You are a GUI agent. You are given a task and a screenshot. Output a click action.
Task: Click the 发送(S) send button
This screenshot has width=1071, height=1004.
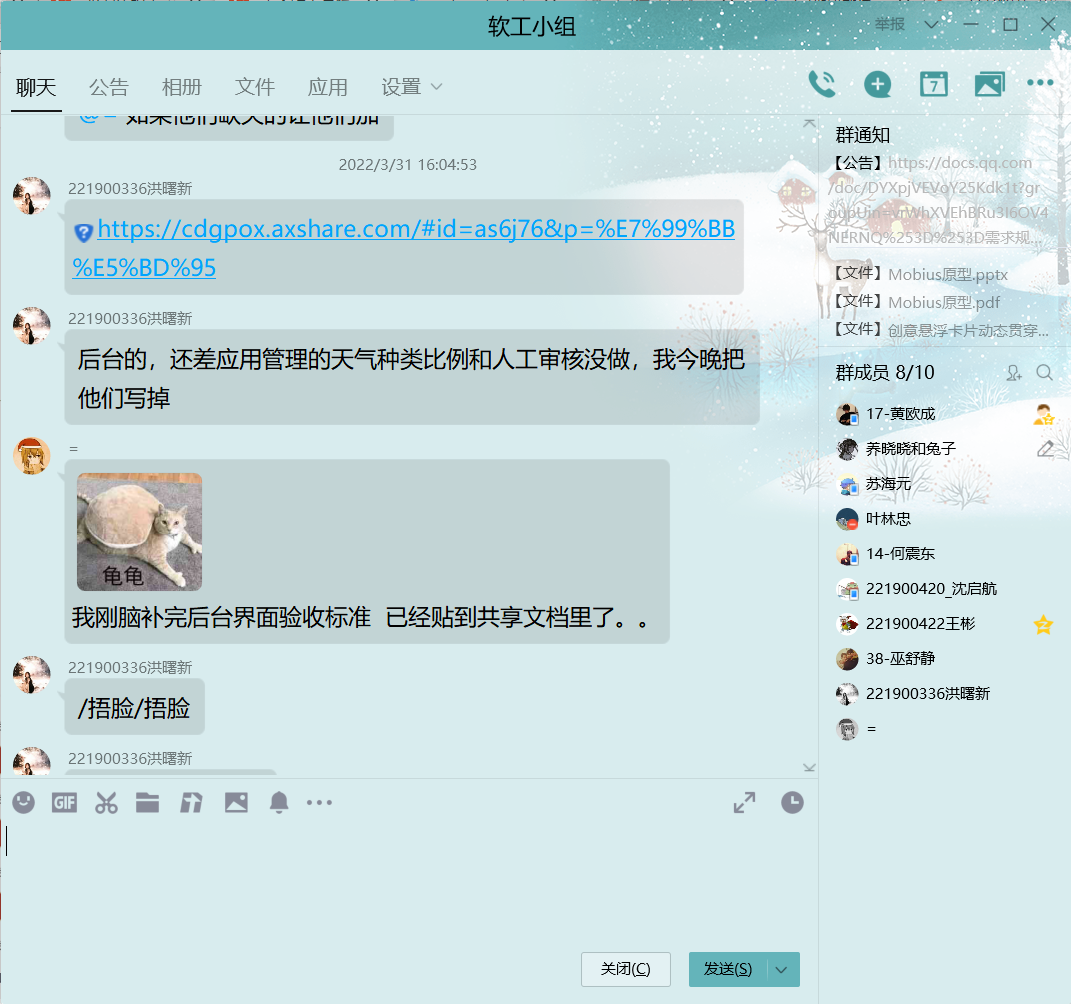728,969
